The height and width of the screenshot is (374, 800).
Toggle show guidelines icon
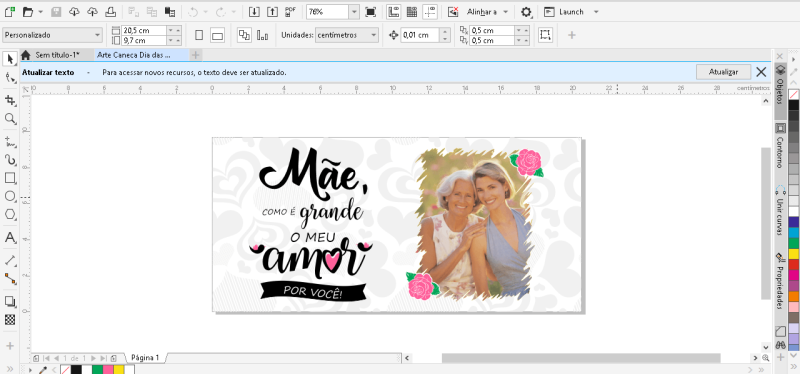coord(430,11)
